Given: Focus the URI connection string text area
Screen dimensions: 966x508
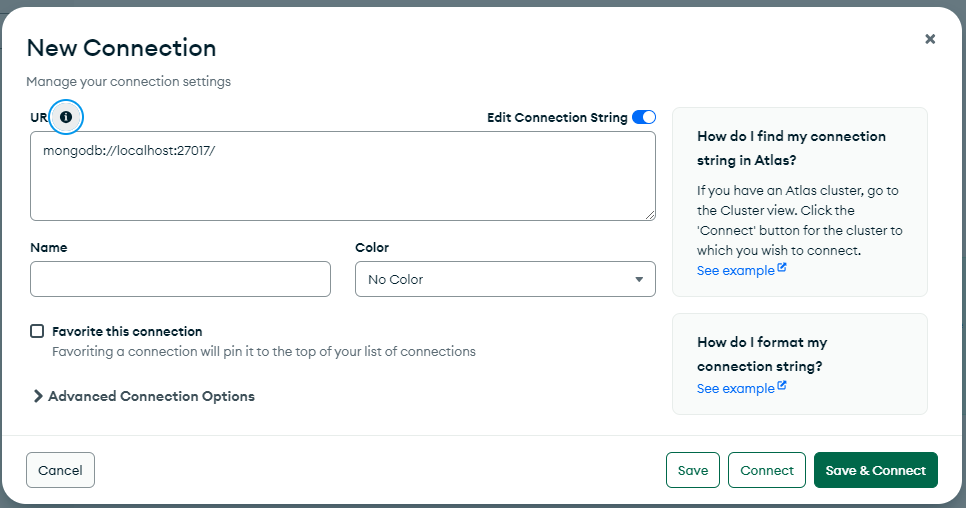Looking at the screenshot, I should (x=342, y=176).
